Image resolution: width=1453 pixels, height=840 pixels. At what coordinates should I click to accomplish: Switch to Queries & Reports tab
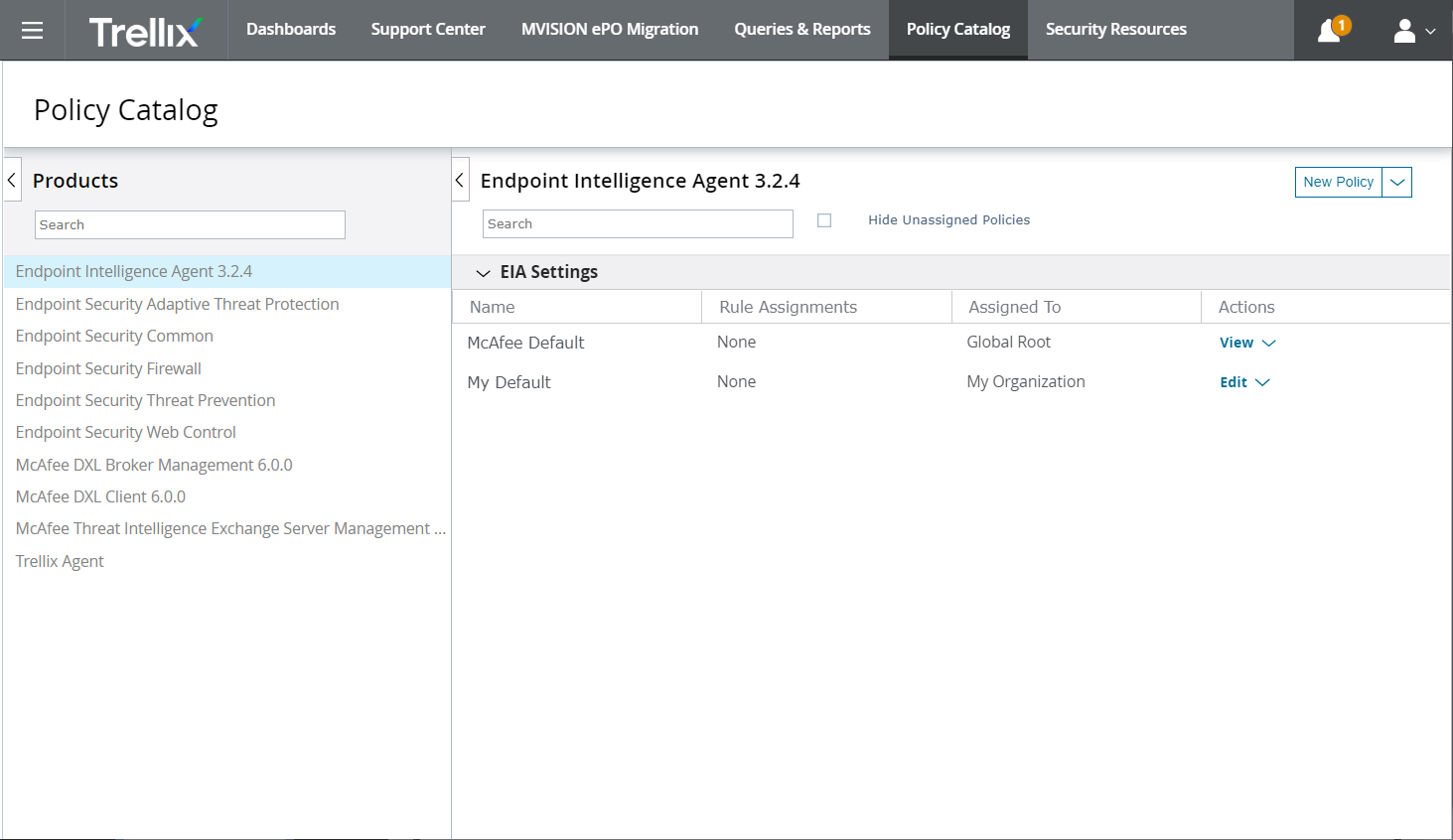[x=802, y=30]
